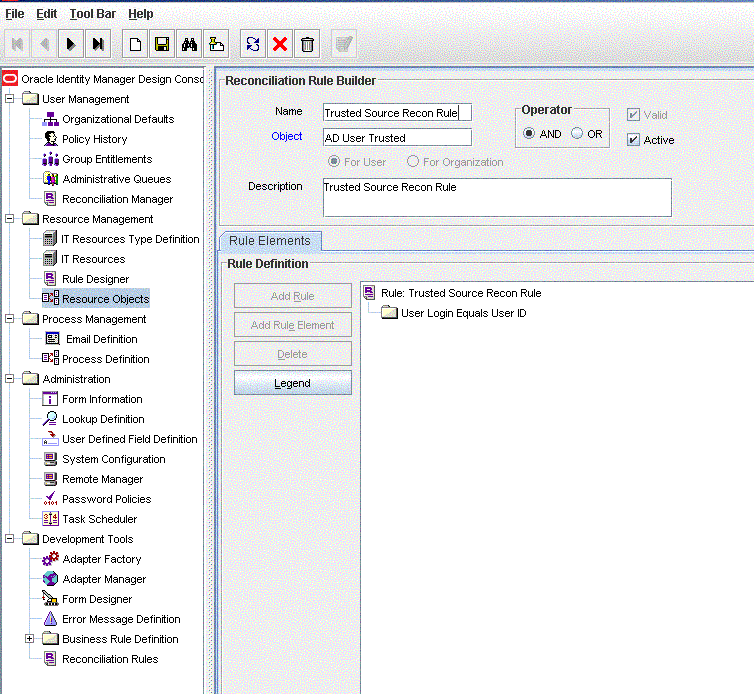Go to the next record toolbar arrow
This screenshot has height=694, width=754.
(x=71, y=44)
